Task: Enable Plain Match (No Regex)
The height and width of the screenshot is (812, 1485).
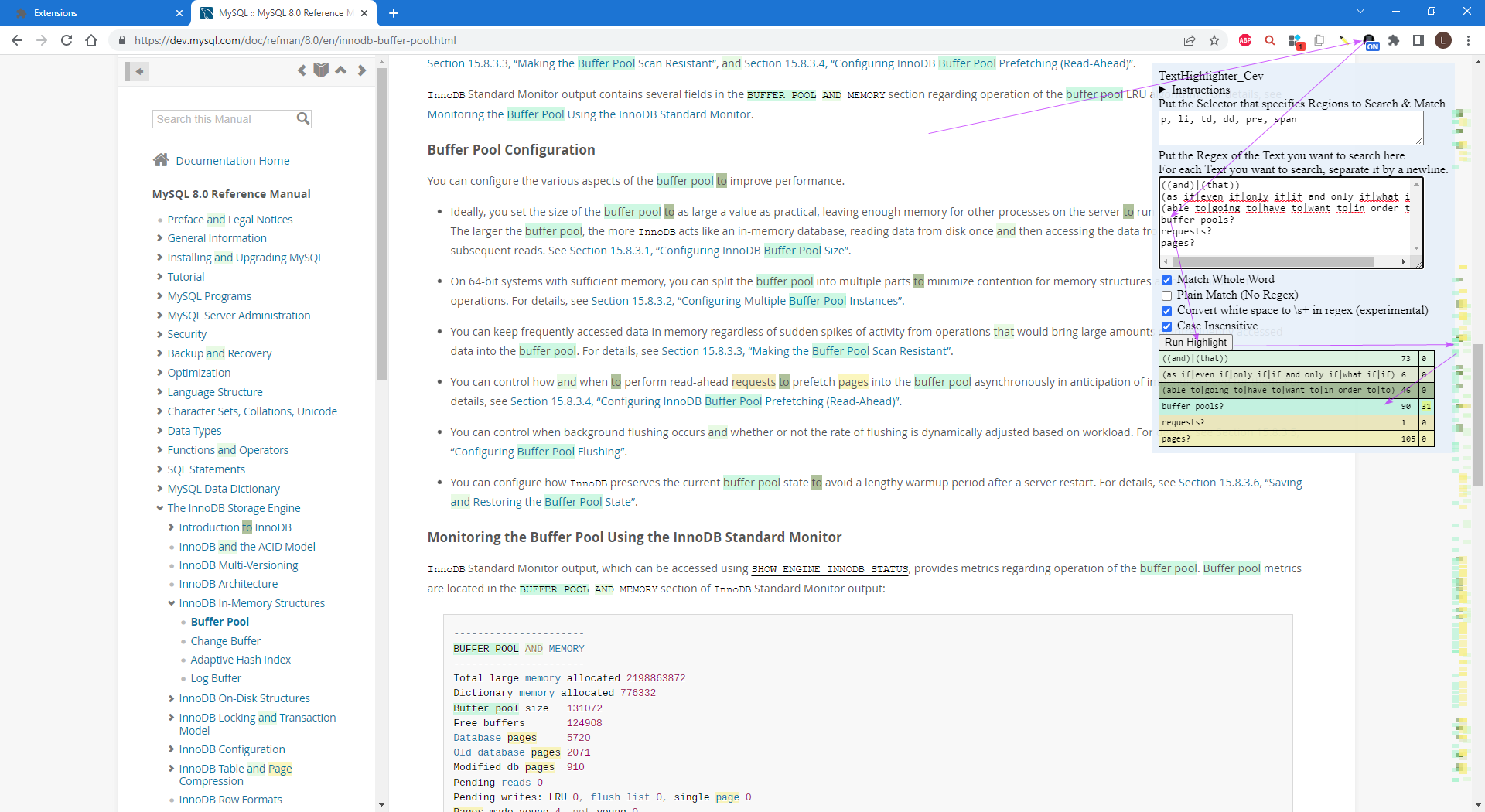Action: click(x=1166, y=295)
